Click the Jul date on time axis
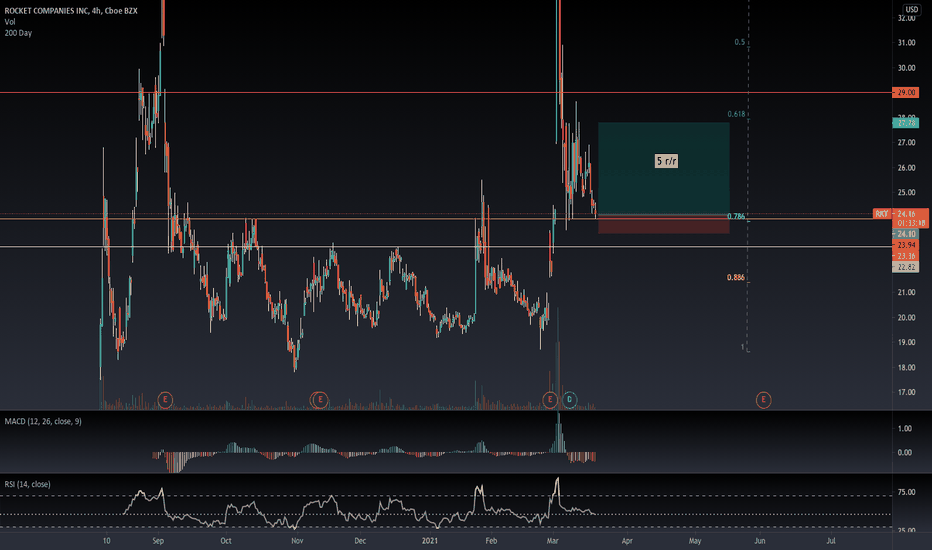932x550 pixels. pyautogui.click(x=831, y=541)
